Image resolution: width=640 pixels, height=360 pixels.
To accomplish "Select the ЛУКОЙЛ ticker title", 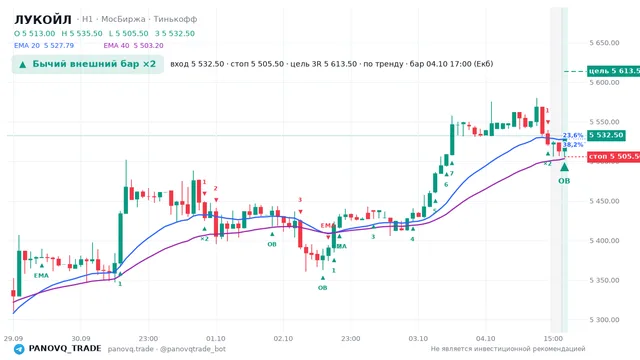I will pos(43,20).
